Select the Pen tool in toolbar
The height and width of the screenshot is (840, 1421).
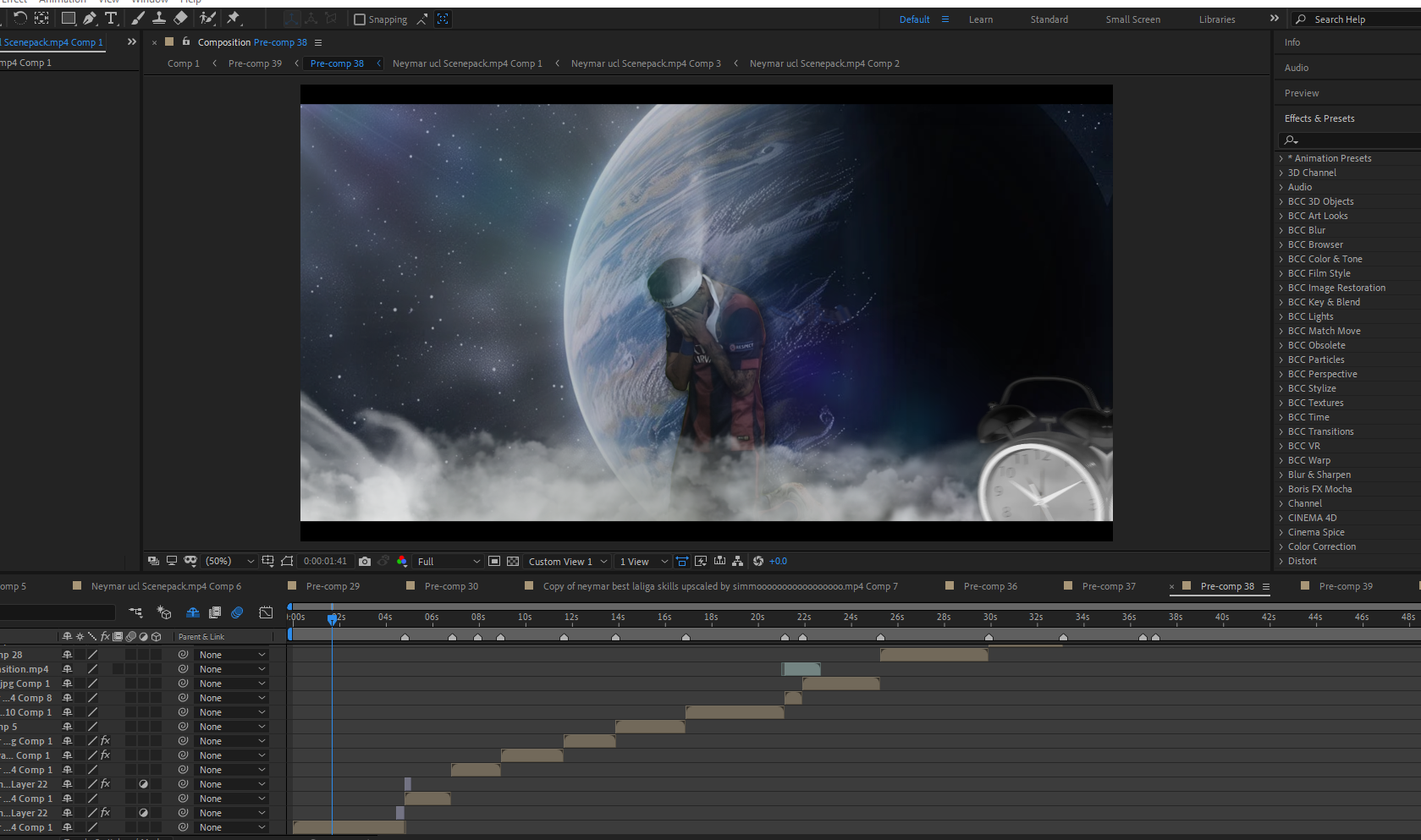(x=90, y=19)
